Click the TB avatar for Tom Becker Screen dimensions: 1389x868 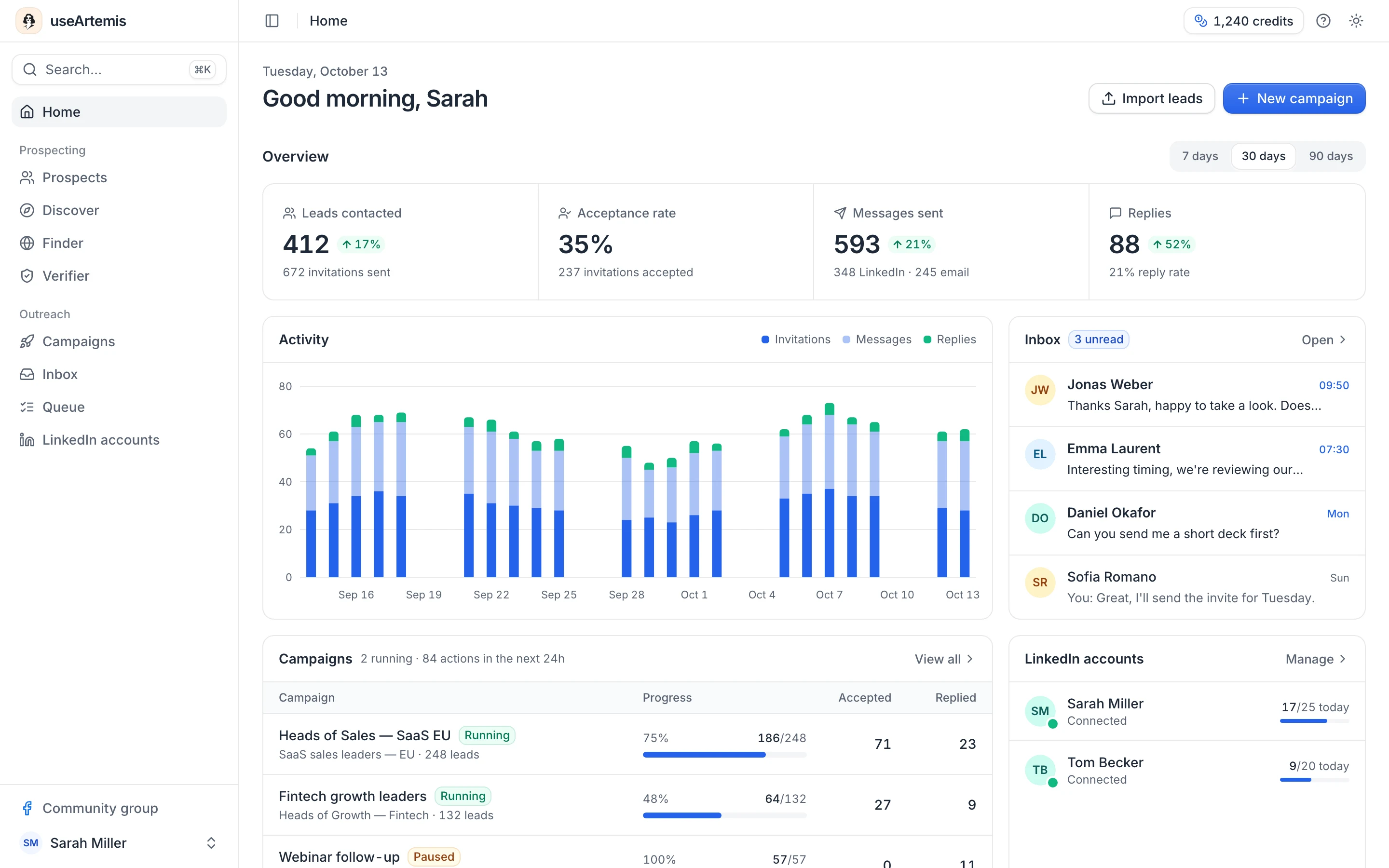click(x=1039, y=770)
